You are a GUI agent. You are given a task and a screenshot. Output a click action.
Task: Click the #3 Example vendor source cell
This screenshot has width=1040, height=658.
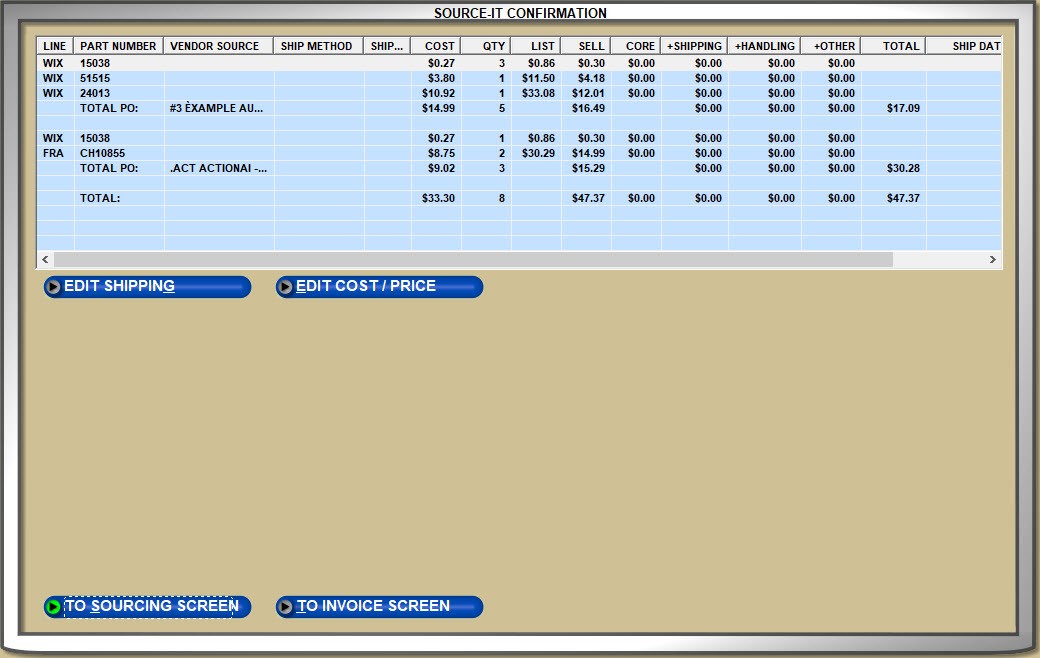click(x=217, y=108)
